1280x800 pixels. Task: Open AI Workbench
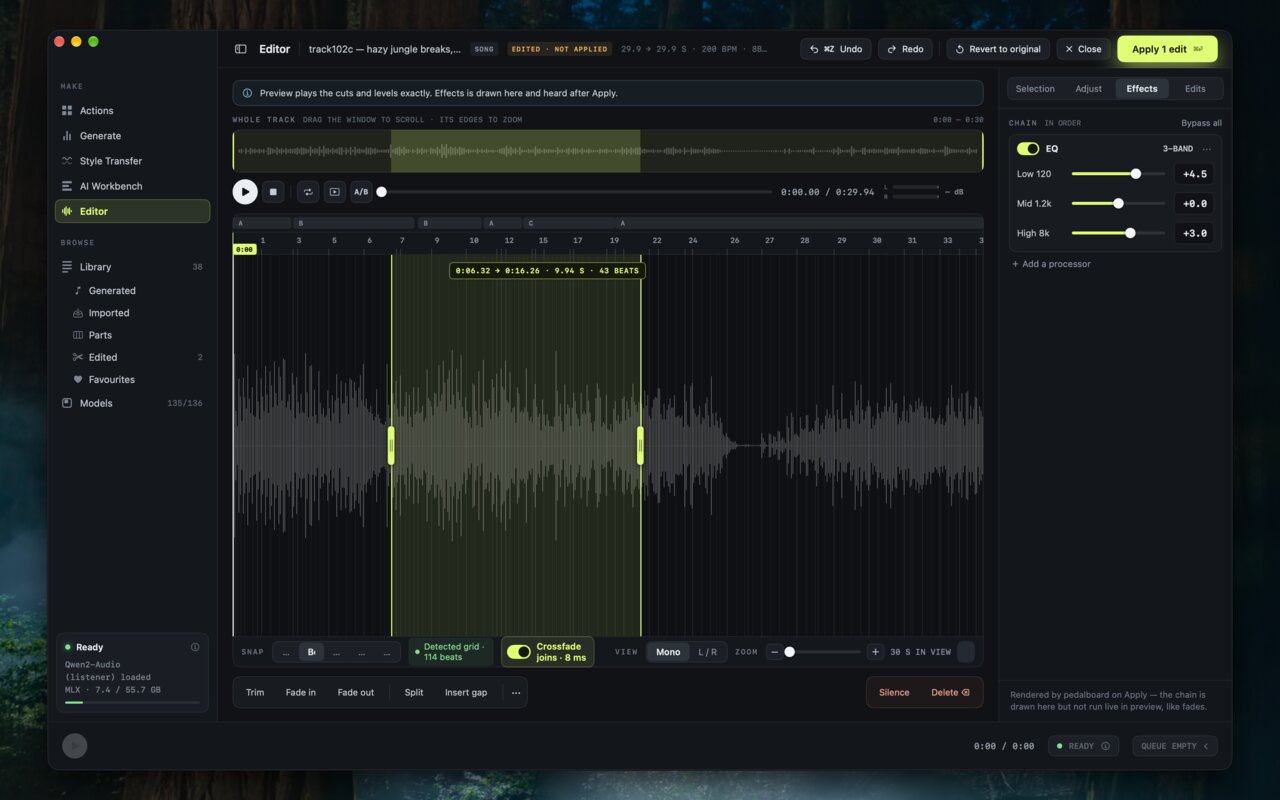[x=132, y=186]
